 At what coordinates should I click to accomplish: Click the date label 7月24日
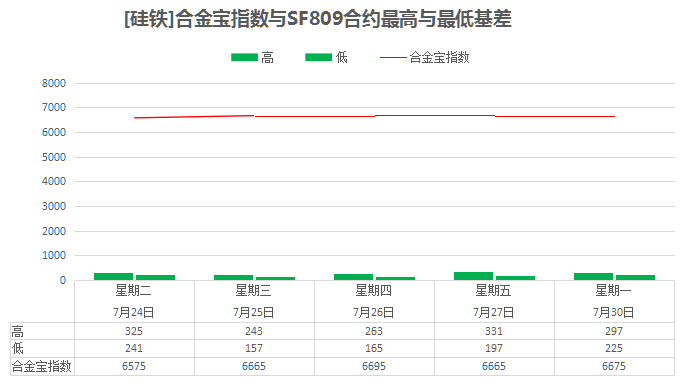(x=133, y=312)
